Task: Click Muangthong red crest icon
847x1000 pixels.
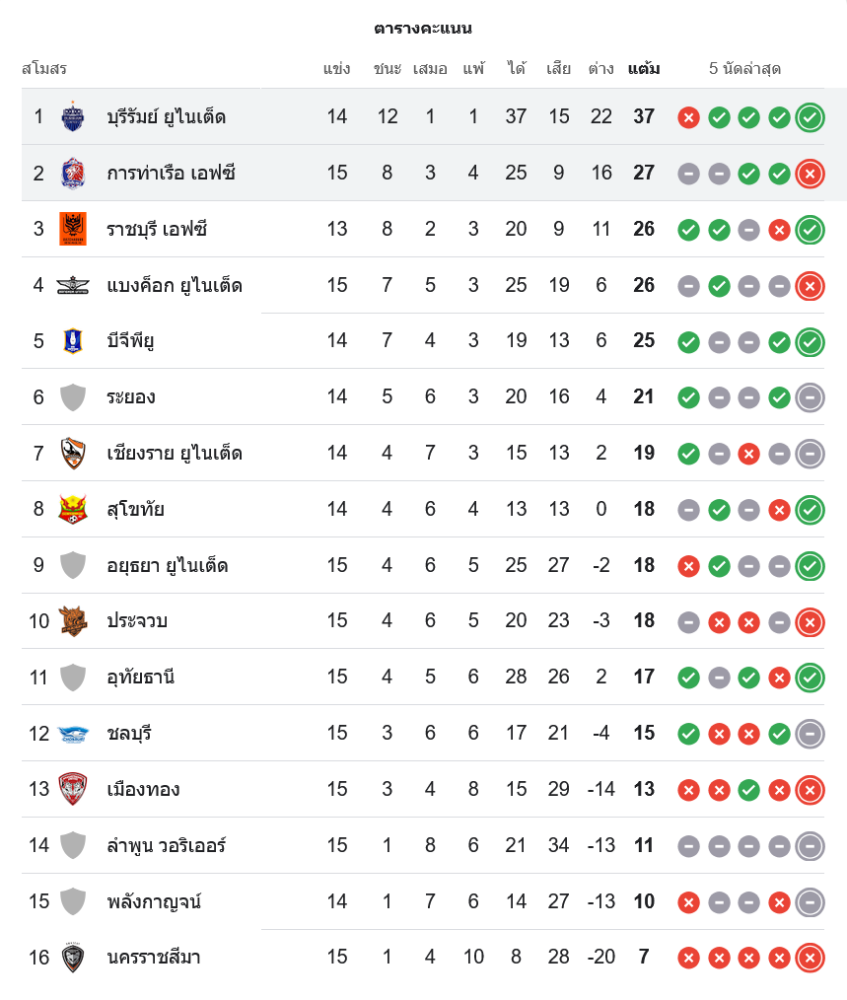Action: pos(73,789)
